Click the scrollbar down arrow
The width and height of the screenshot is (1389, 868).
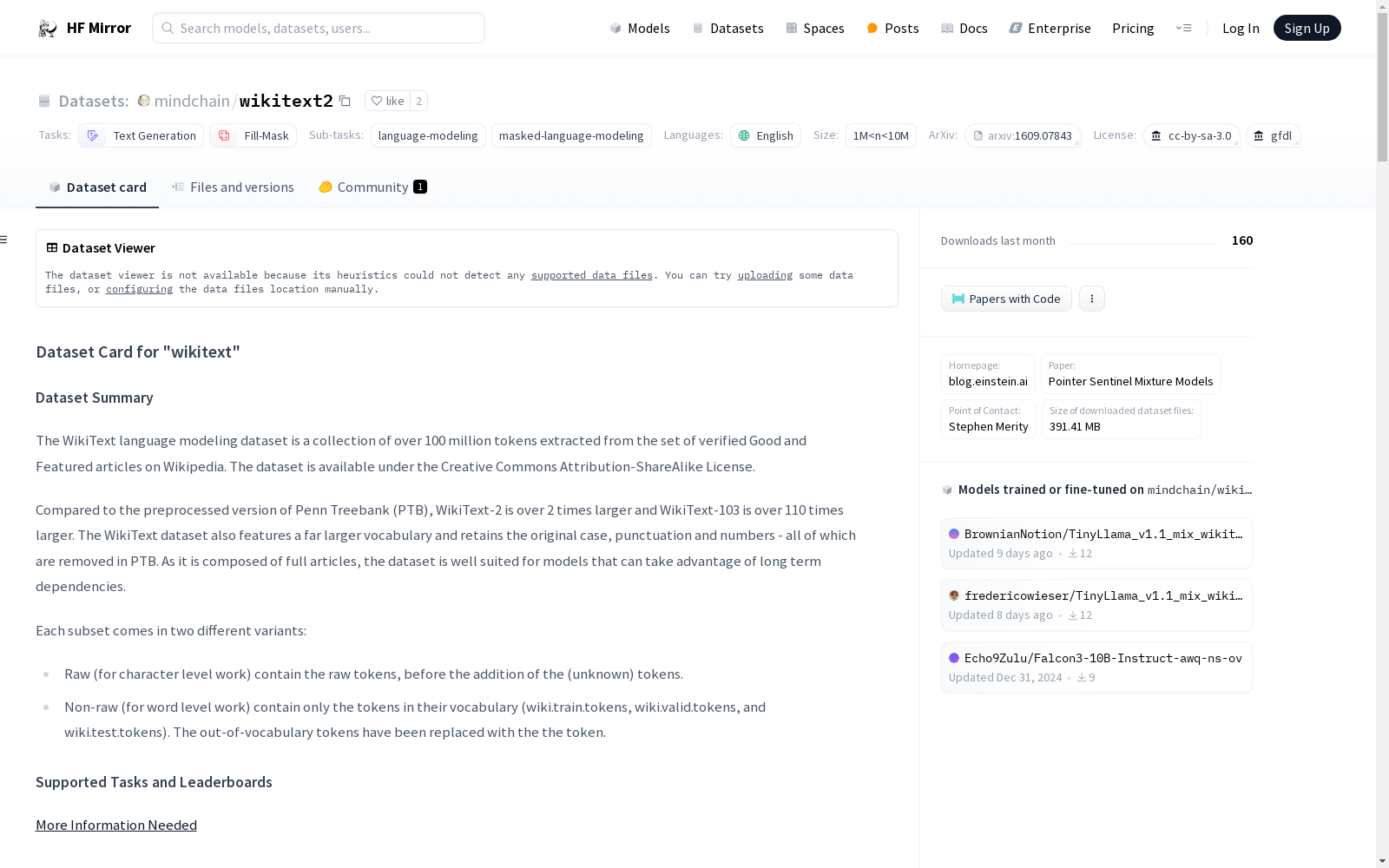click(1382, 861)
